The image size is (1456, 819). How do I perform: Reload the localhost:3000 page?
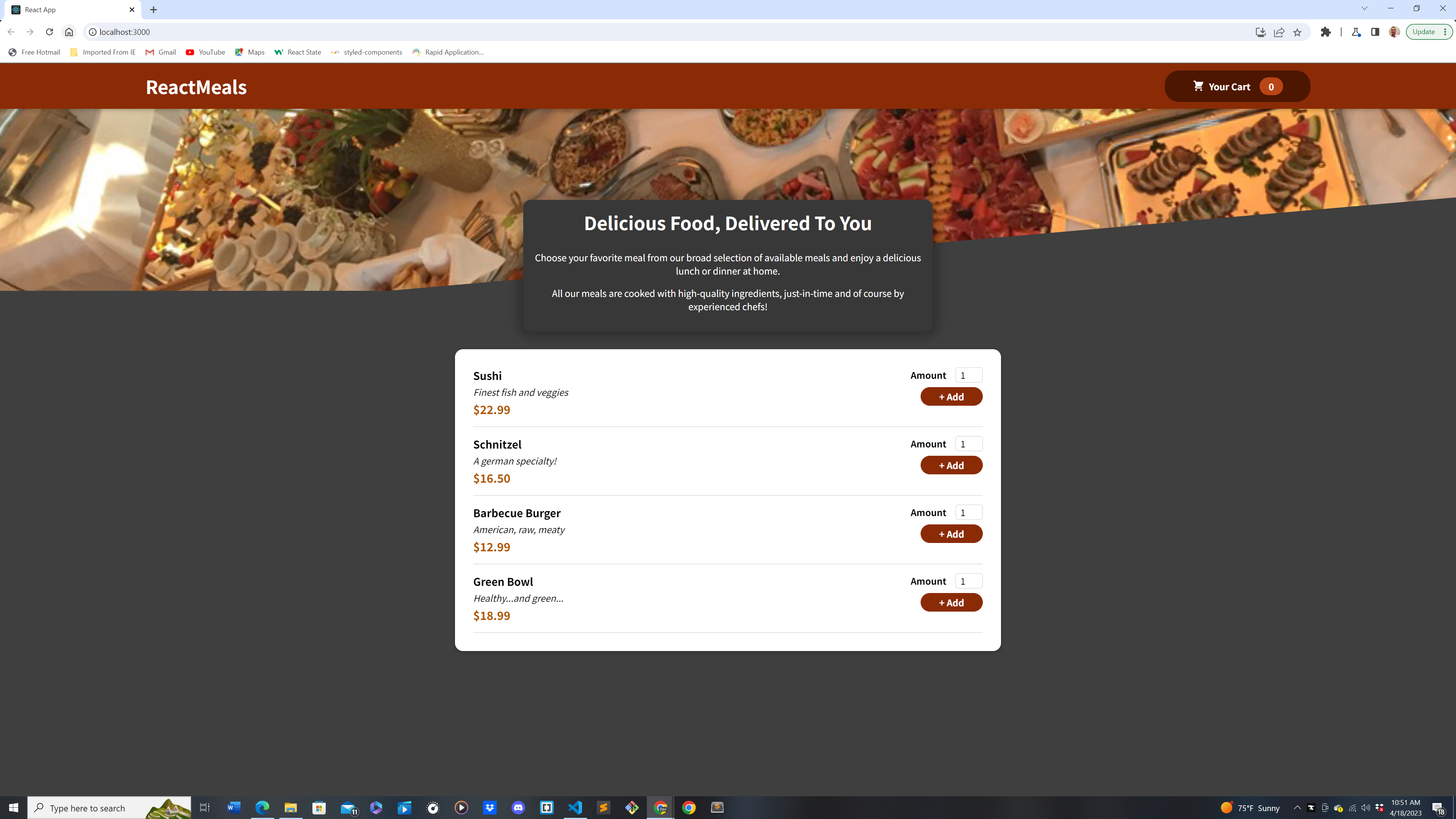tap(49, 31)
